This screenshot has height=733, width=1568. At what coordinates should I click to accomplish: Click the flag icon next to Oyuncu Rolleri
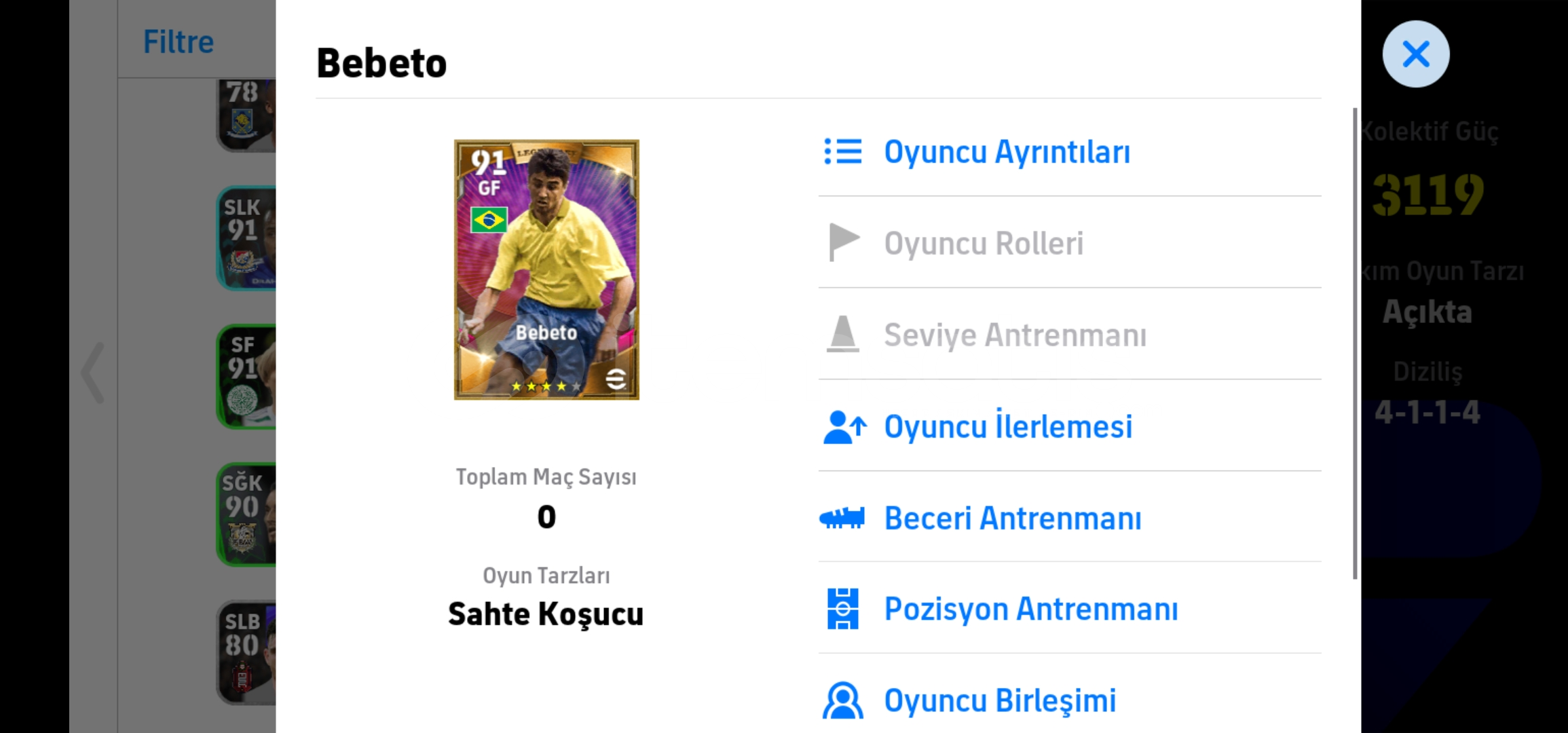pyautogui.click(x=844, y=242)
